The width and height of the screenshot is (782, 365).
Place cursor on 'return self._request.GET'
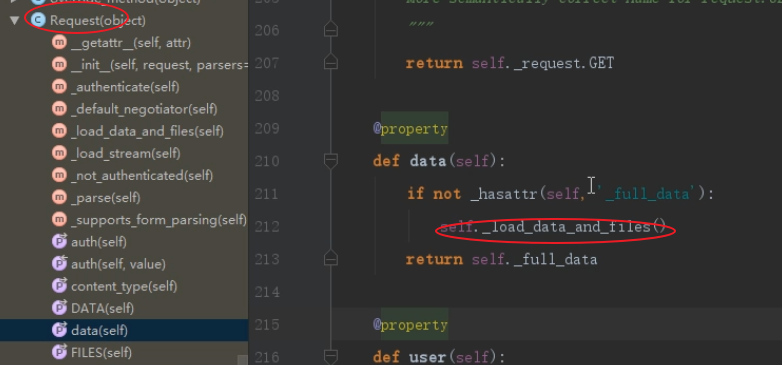pos(509,63)
